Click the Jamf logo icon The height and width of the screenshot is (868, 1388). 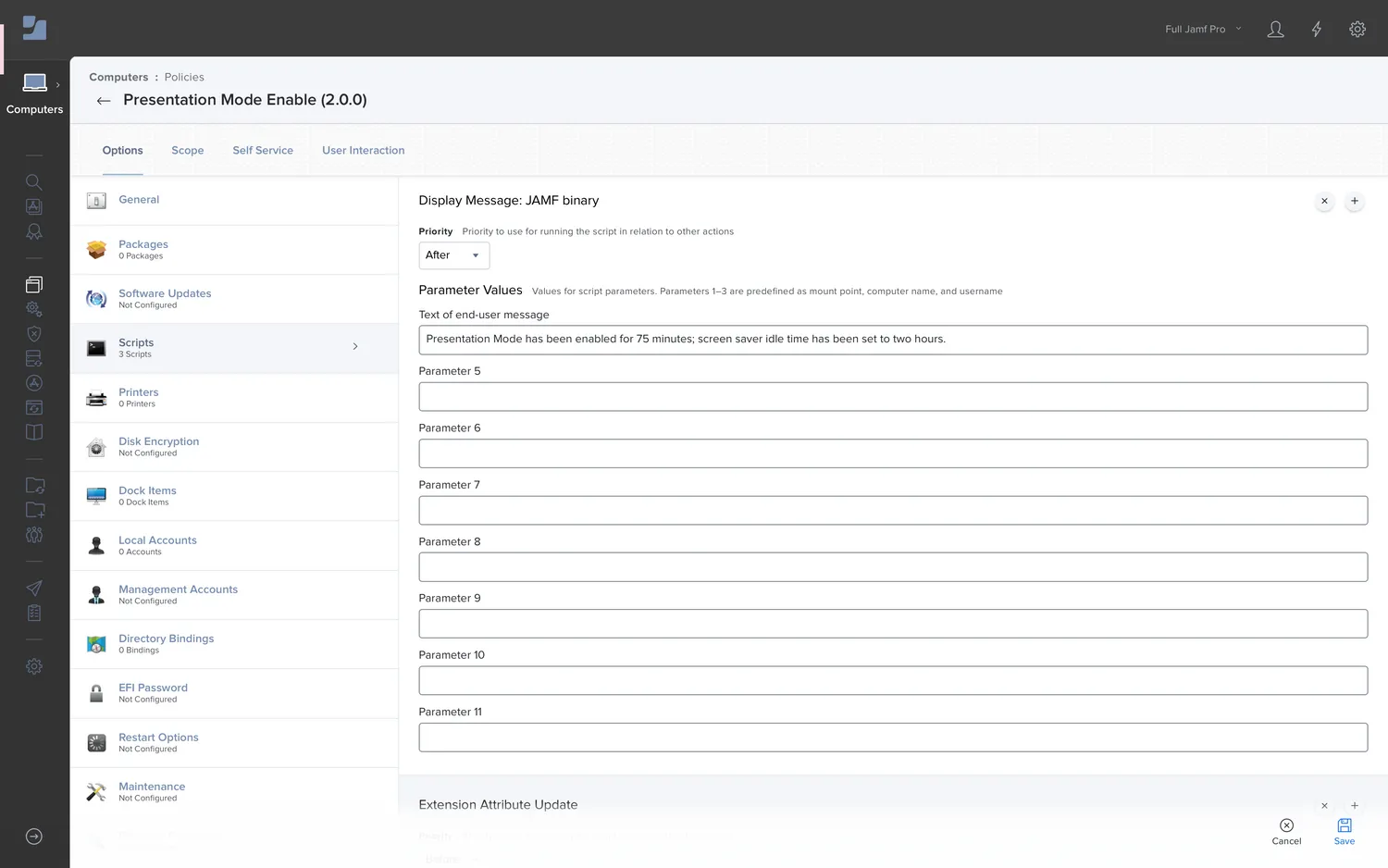[x=34, y=28]
